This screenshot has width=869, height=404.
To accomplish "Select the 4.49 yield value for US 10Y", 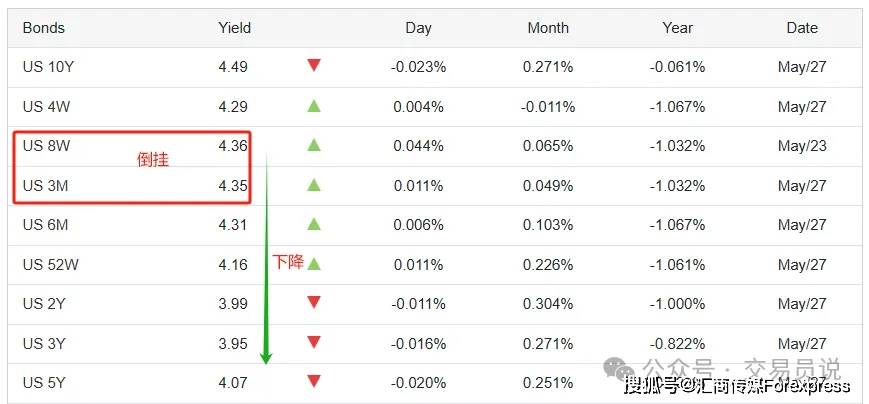I will point(233,67).
